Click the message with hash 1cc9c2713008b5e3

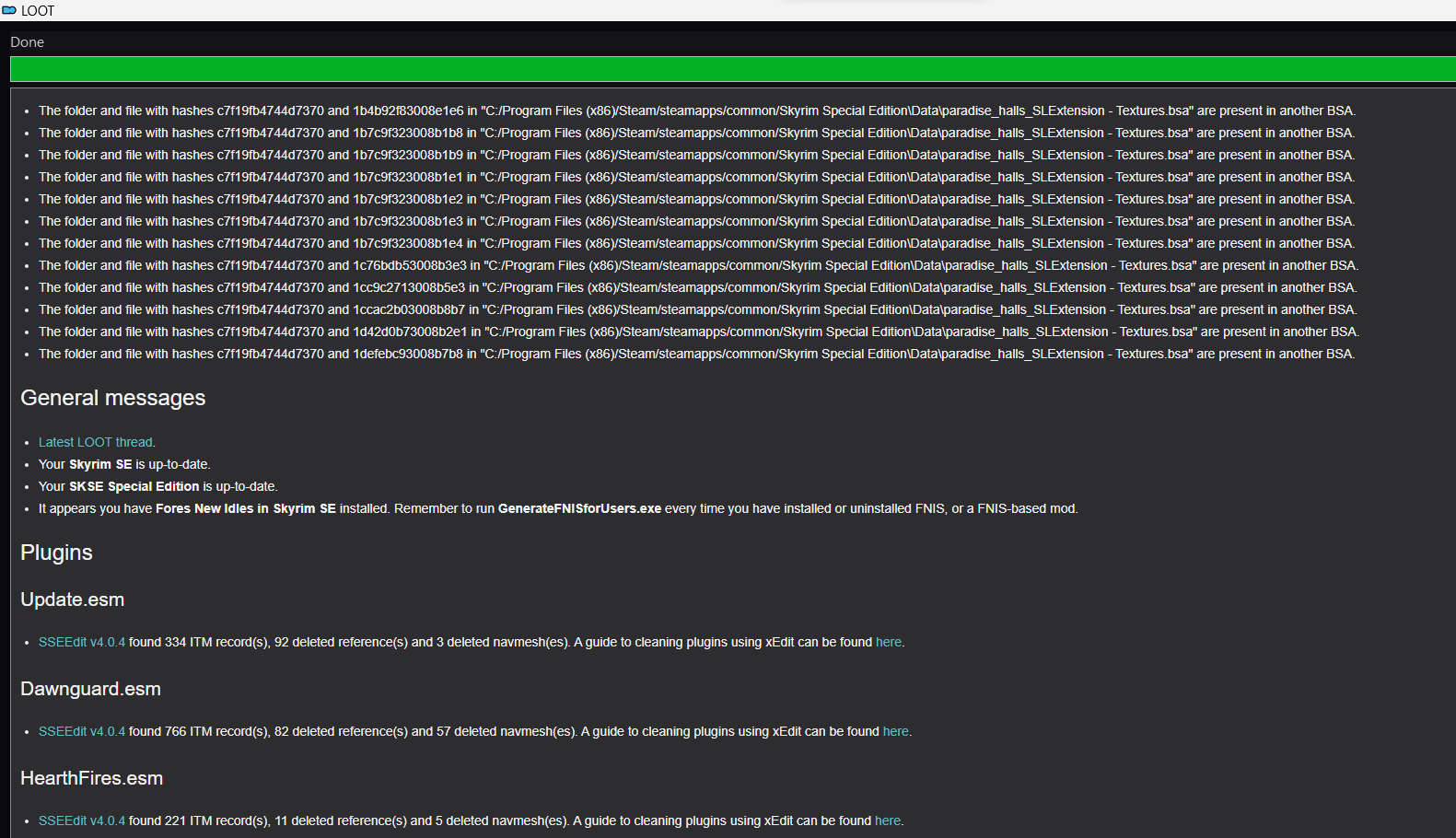click(698, 287)
